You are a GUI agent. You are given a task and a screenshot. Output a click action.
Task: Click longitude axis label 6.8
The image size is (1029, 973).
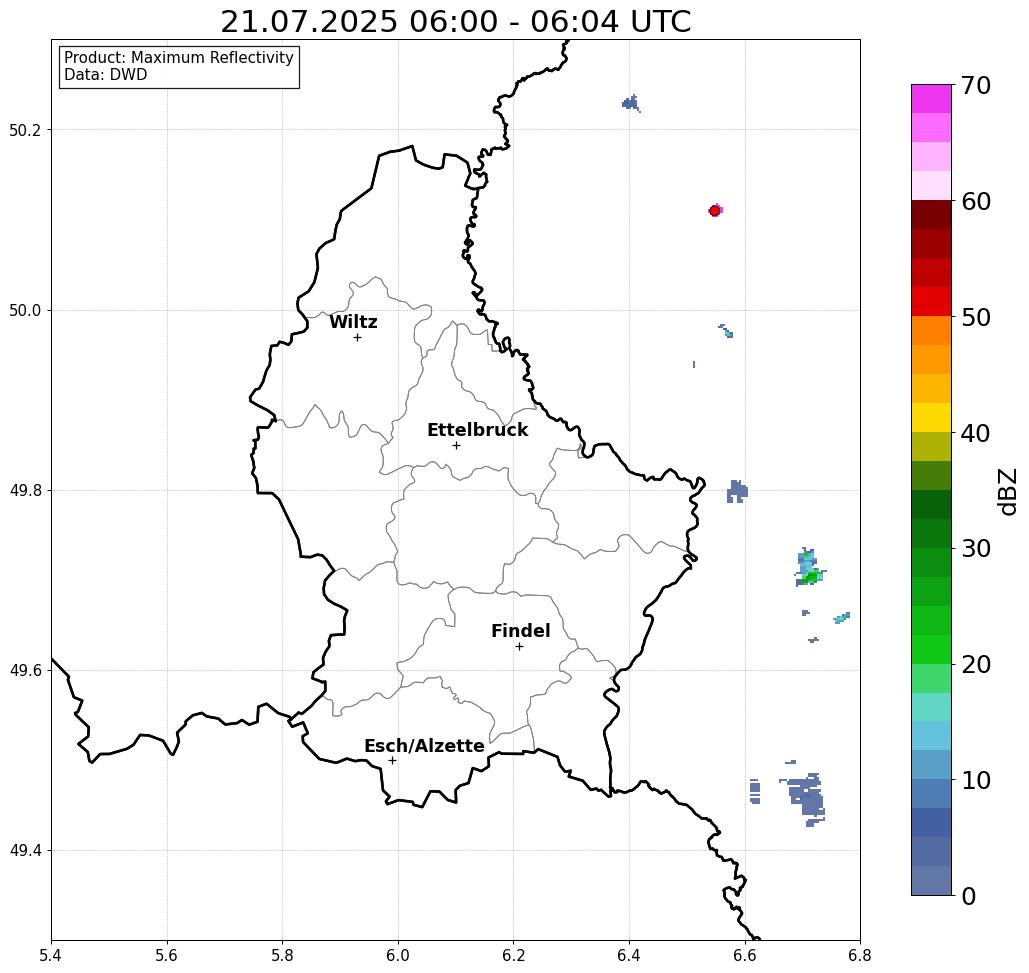click(x=860, y=955)
